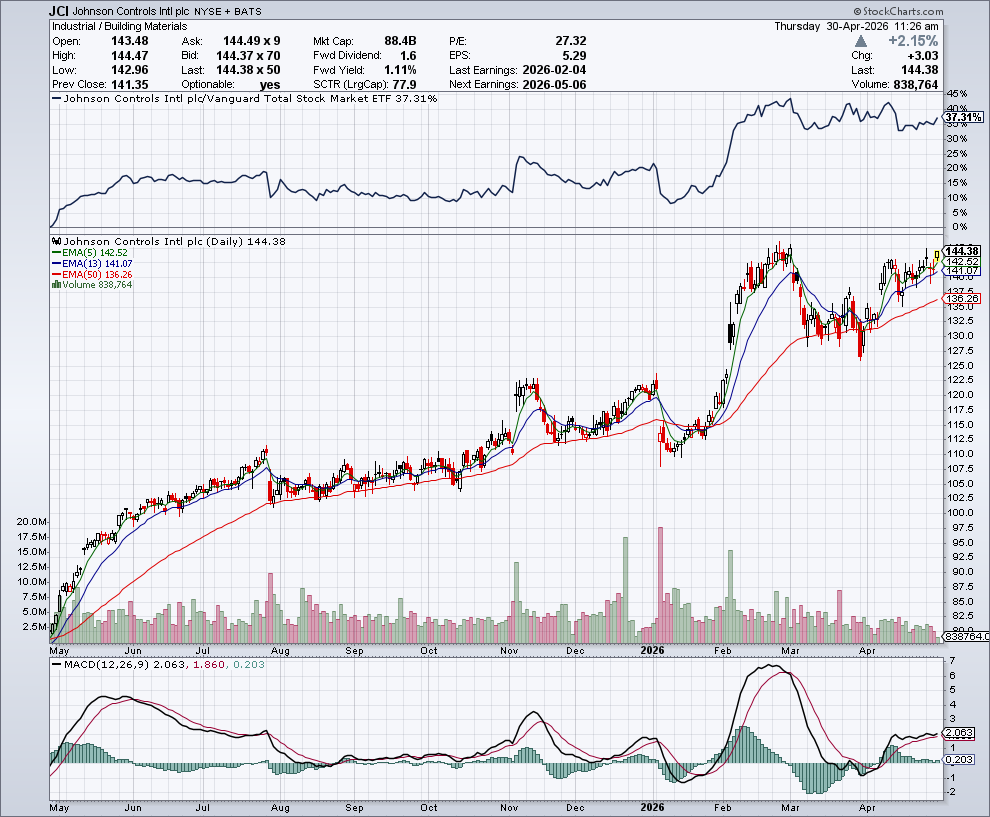The height and width of the screenshot is (817, 990).
Task: Click the 141.07 EMA(13) blue axis tag
Action: [962, 271]
